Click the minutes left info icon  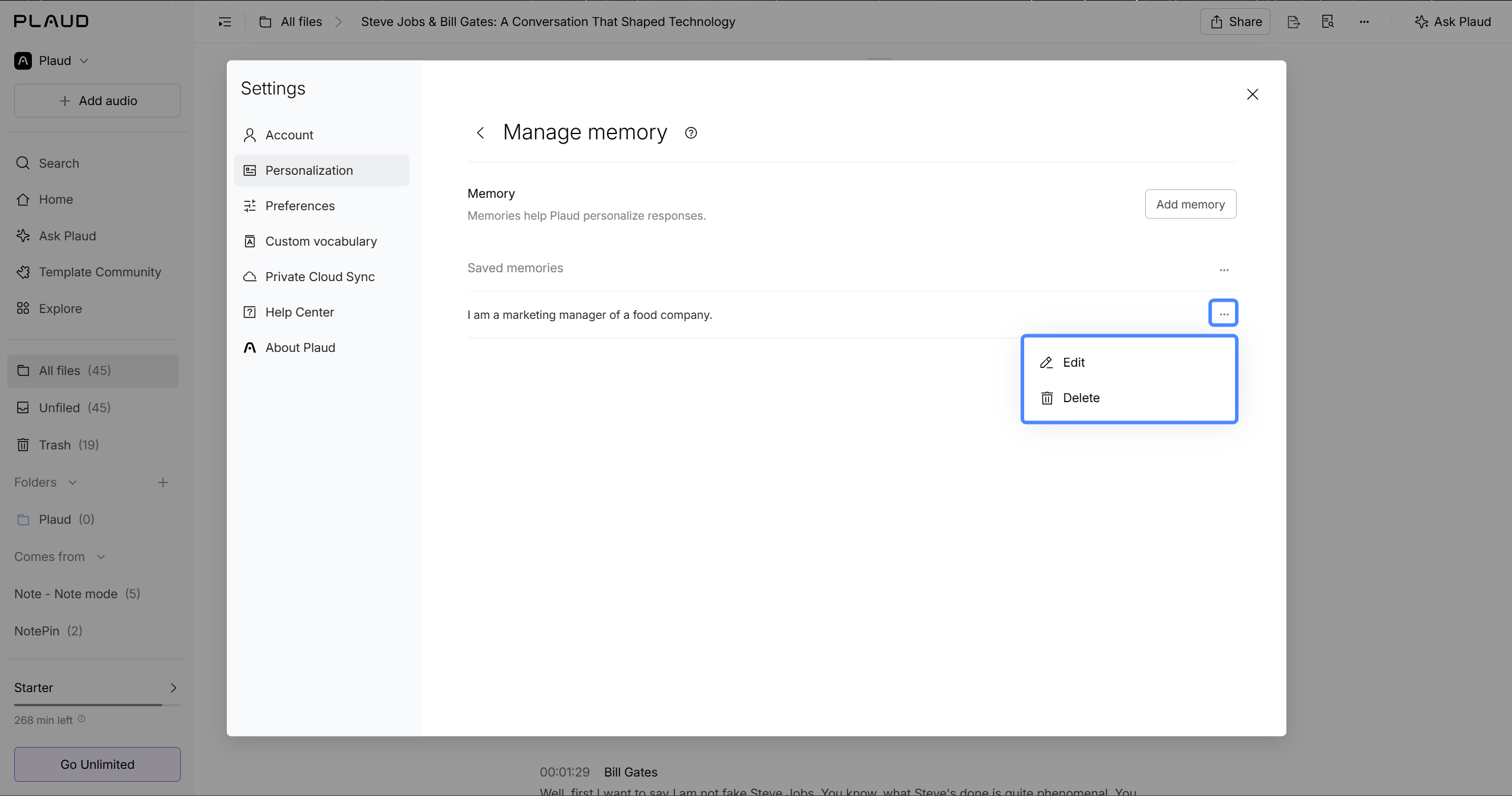(82, 719)
